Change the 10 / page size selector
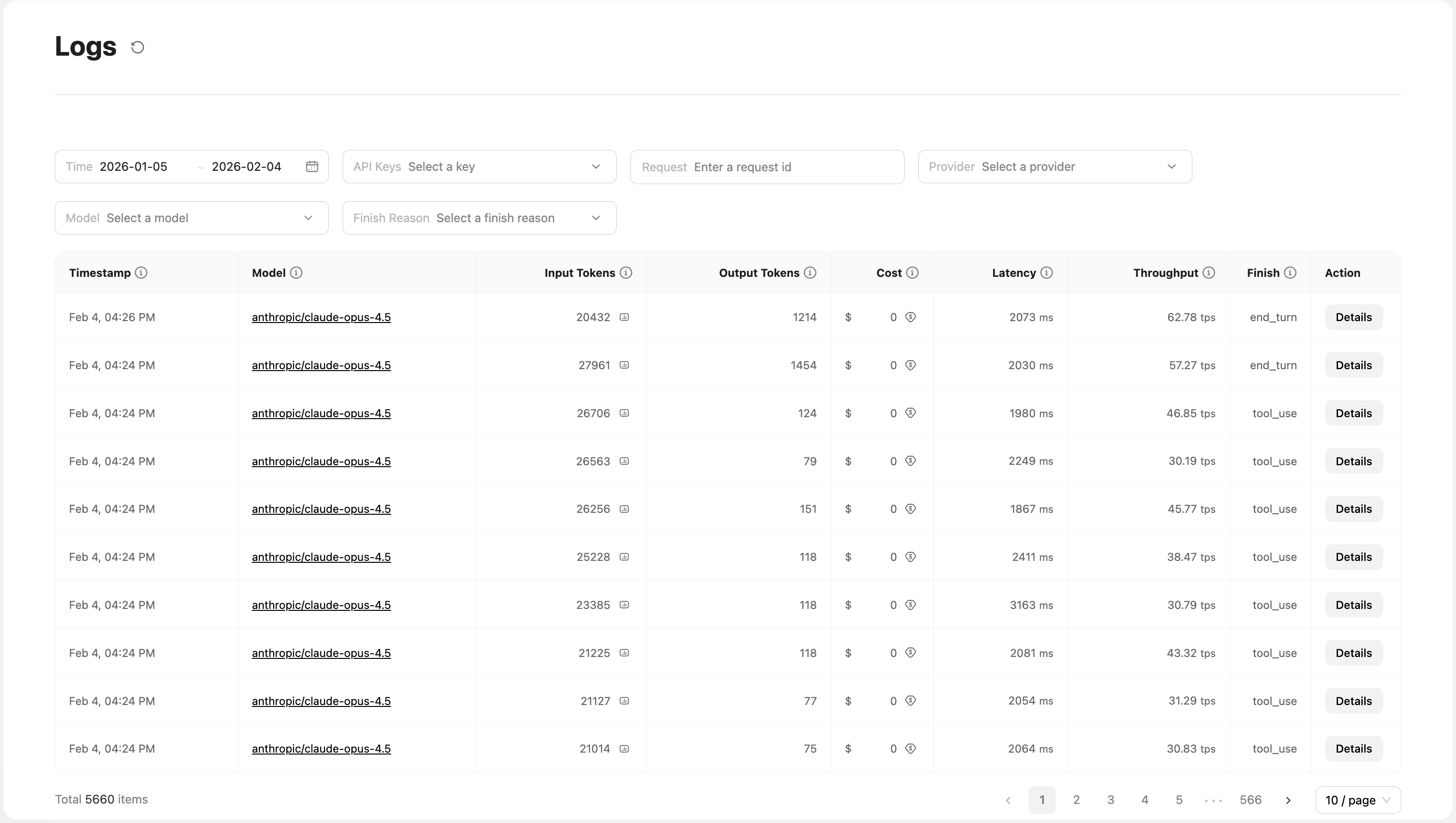This screenshot has height=823, width=1456. click(1358, 800)
